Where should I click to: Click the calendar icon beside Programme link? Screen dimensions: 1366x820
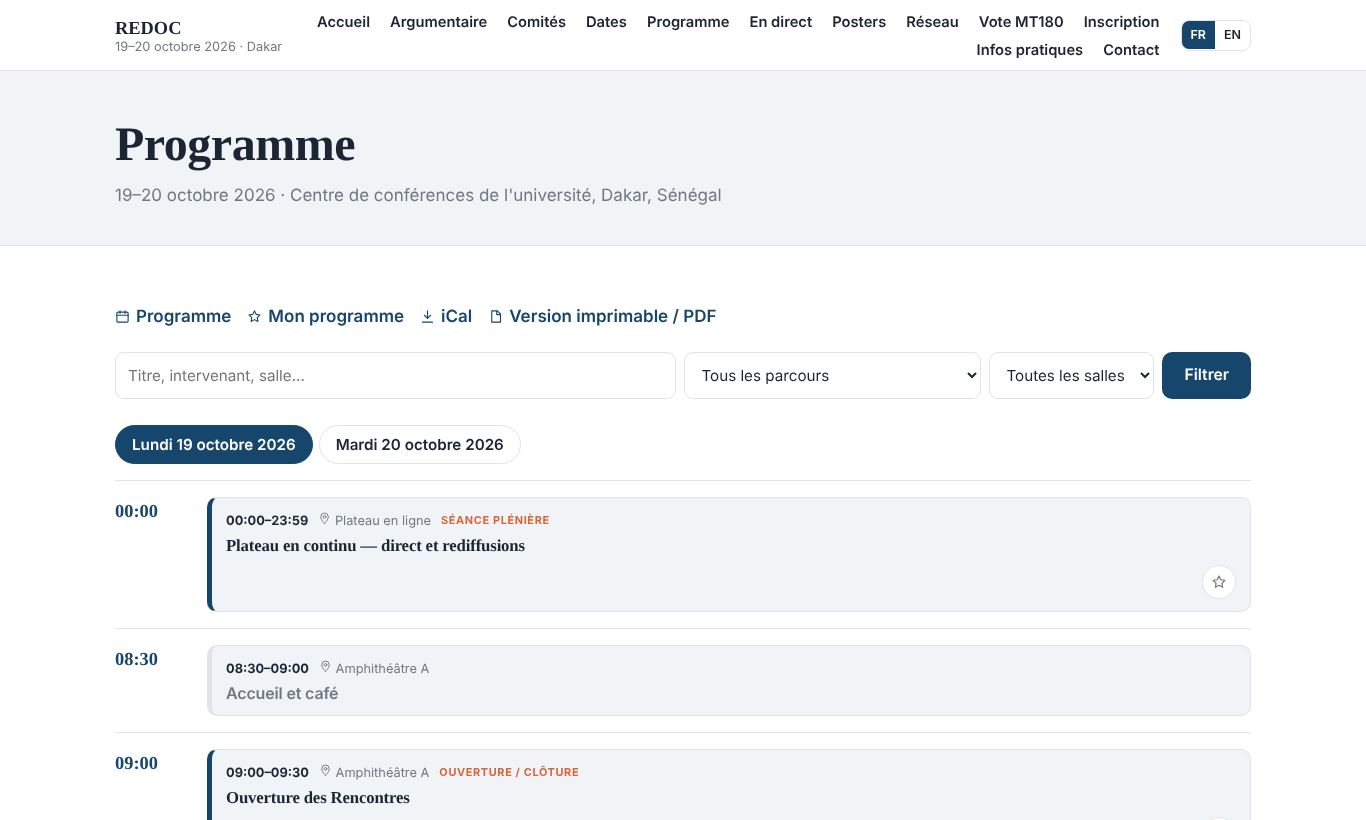[x=122, y=317]
